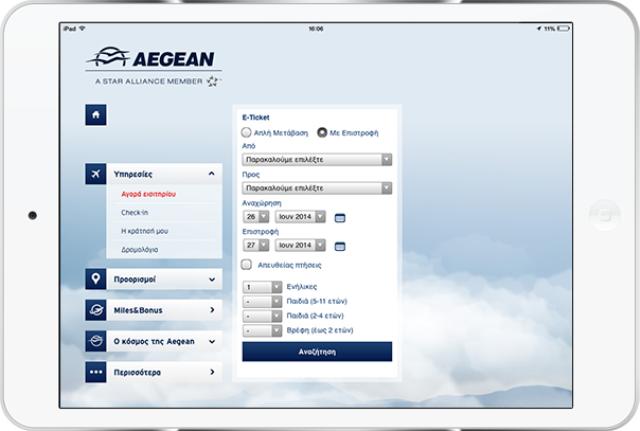Viewport: 640px width, 431px height.
Task: Open the Από origin dropdown
Action: (316, 159)
